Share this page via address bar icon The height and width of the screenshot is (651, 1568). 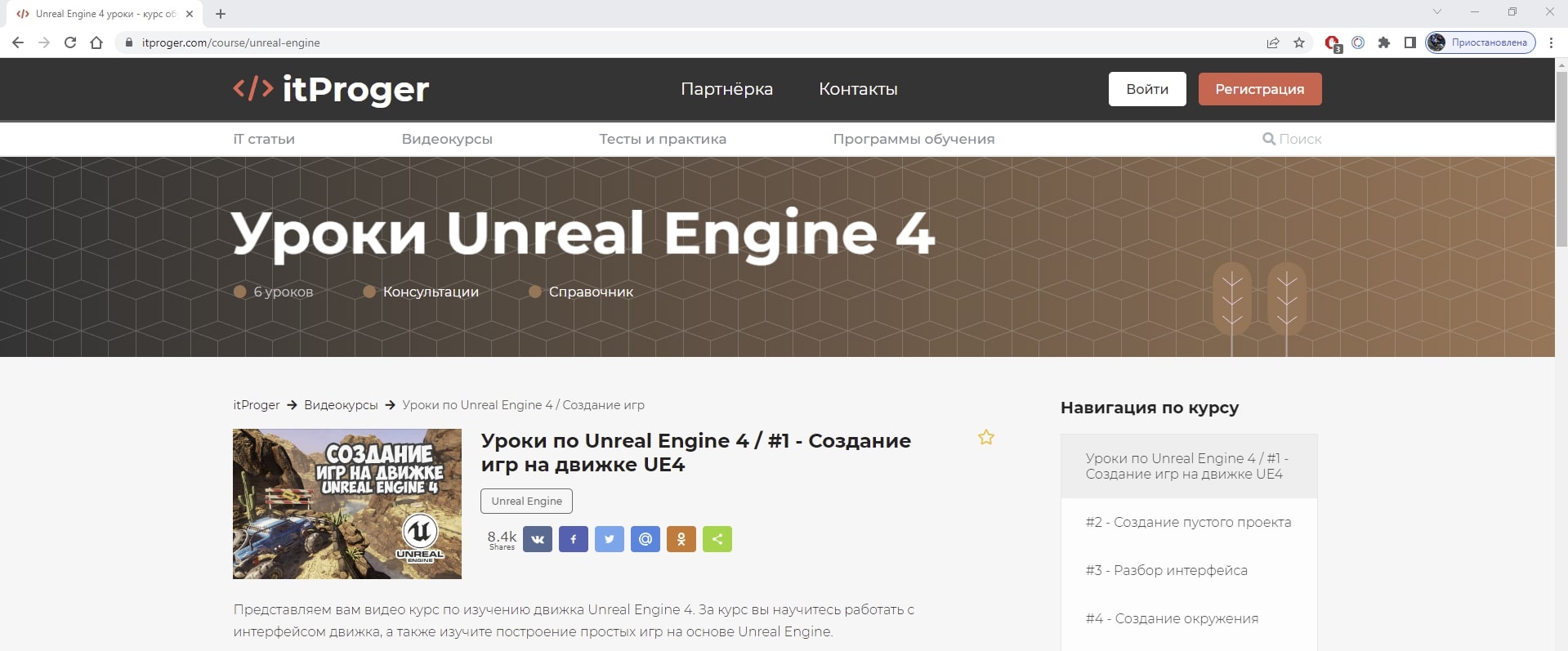(x=1272, y=42)
